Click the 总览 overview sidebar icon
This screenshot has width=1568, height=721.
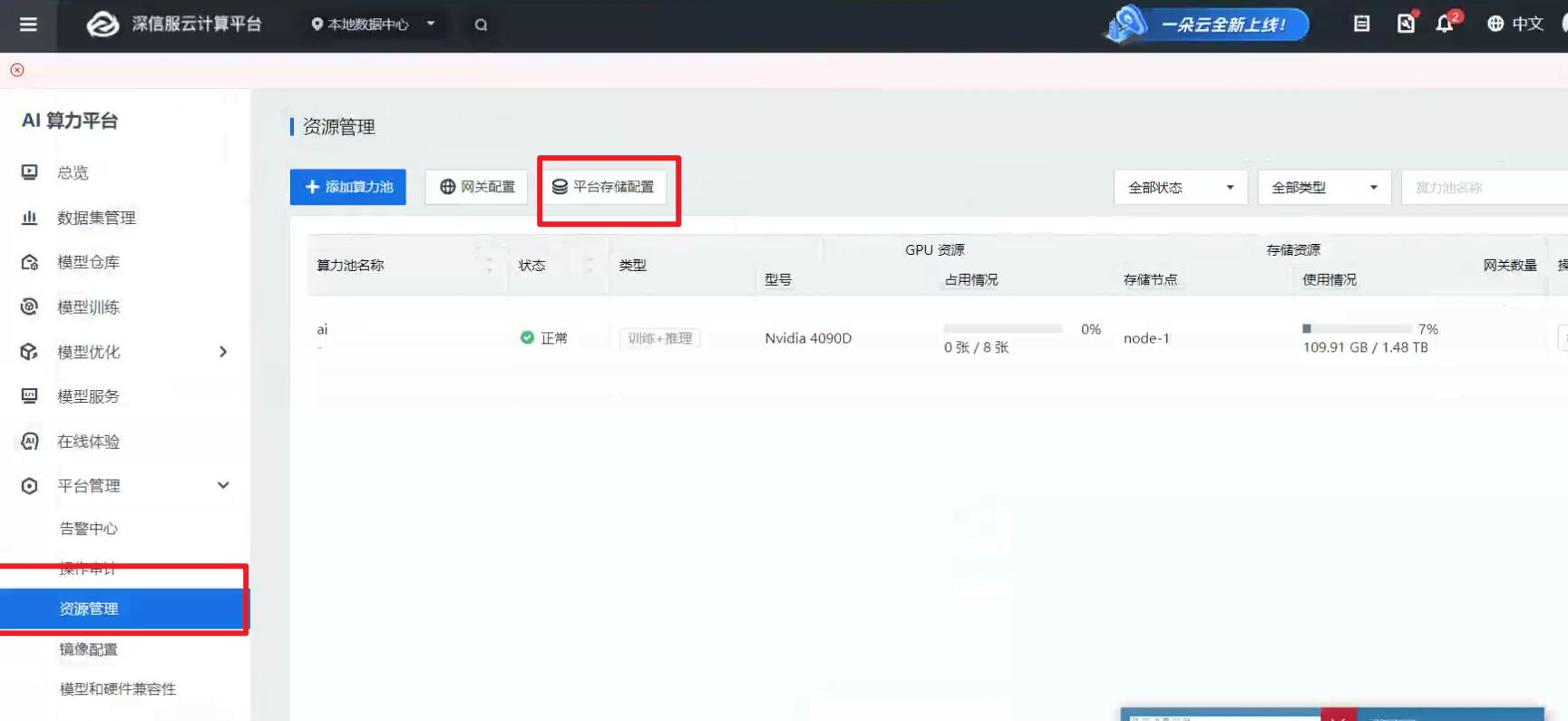click(29, 172)
